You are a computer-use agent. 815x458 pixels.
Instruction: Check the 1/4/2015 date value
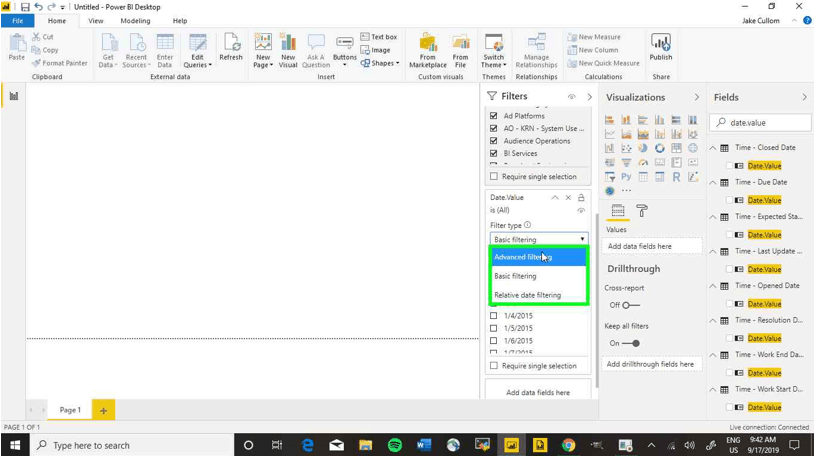[494, 316]
